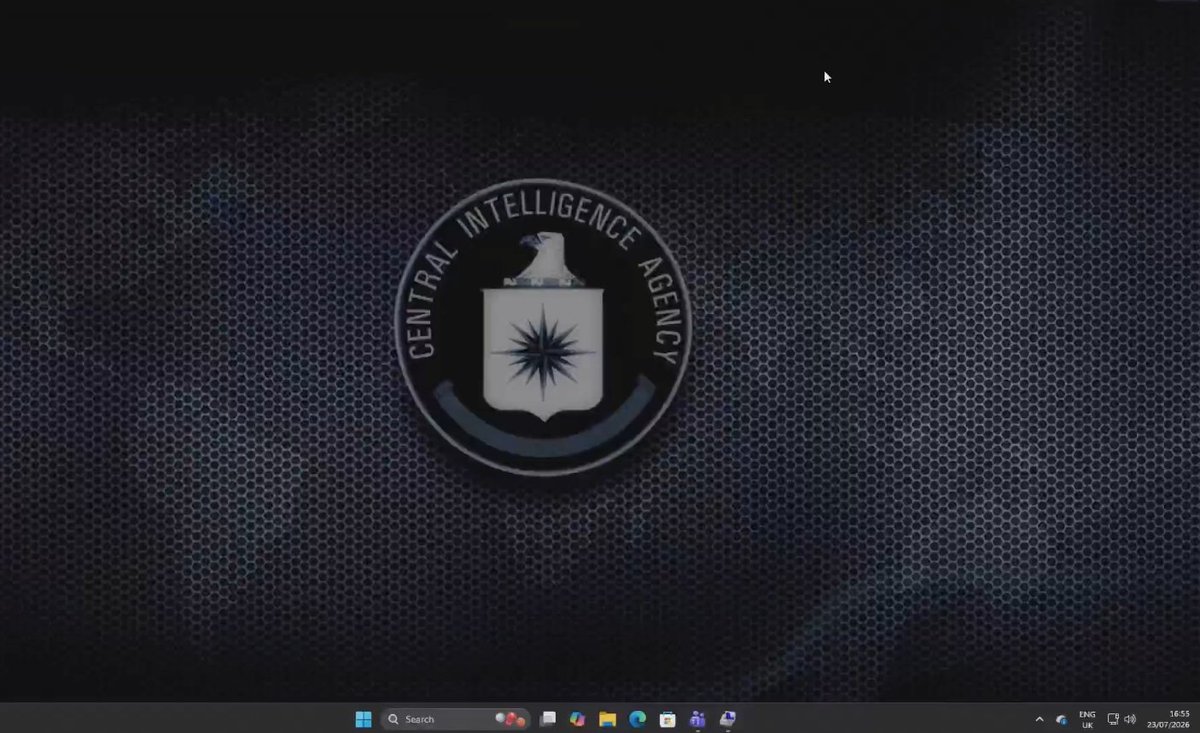1200x733 pixels.
Task: Open the ENG UK language switcher
Action: click(x=1087, y=719)
